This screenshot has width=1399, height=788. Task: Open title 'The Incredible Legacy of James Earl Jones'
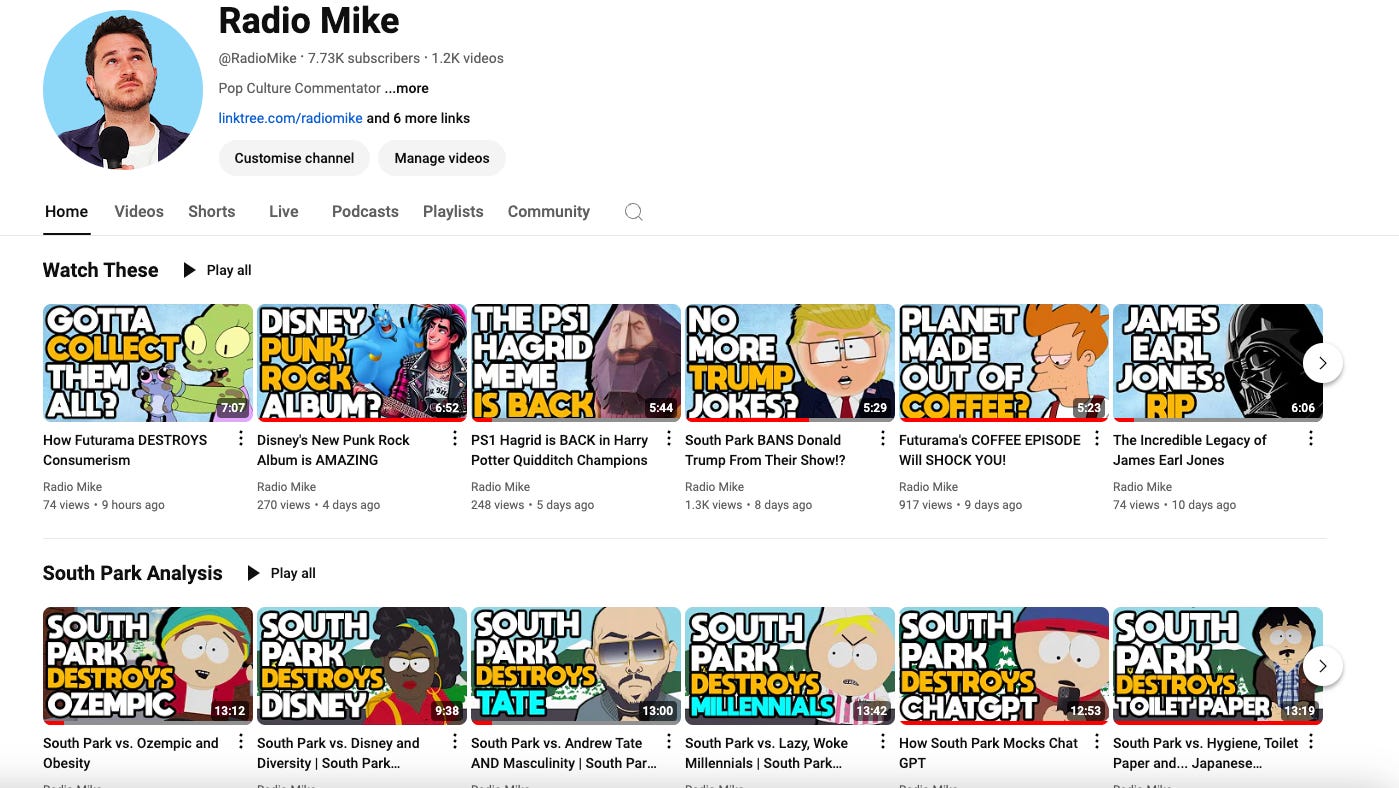1189,450
